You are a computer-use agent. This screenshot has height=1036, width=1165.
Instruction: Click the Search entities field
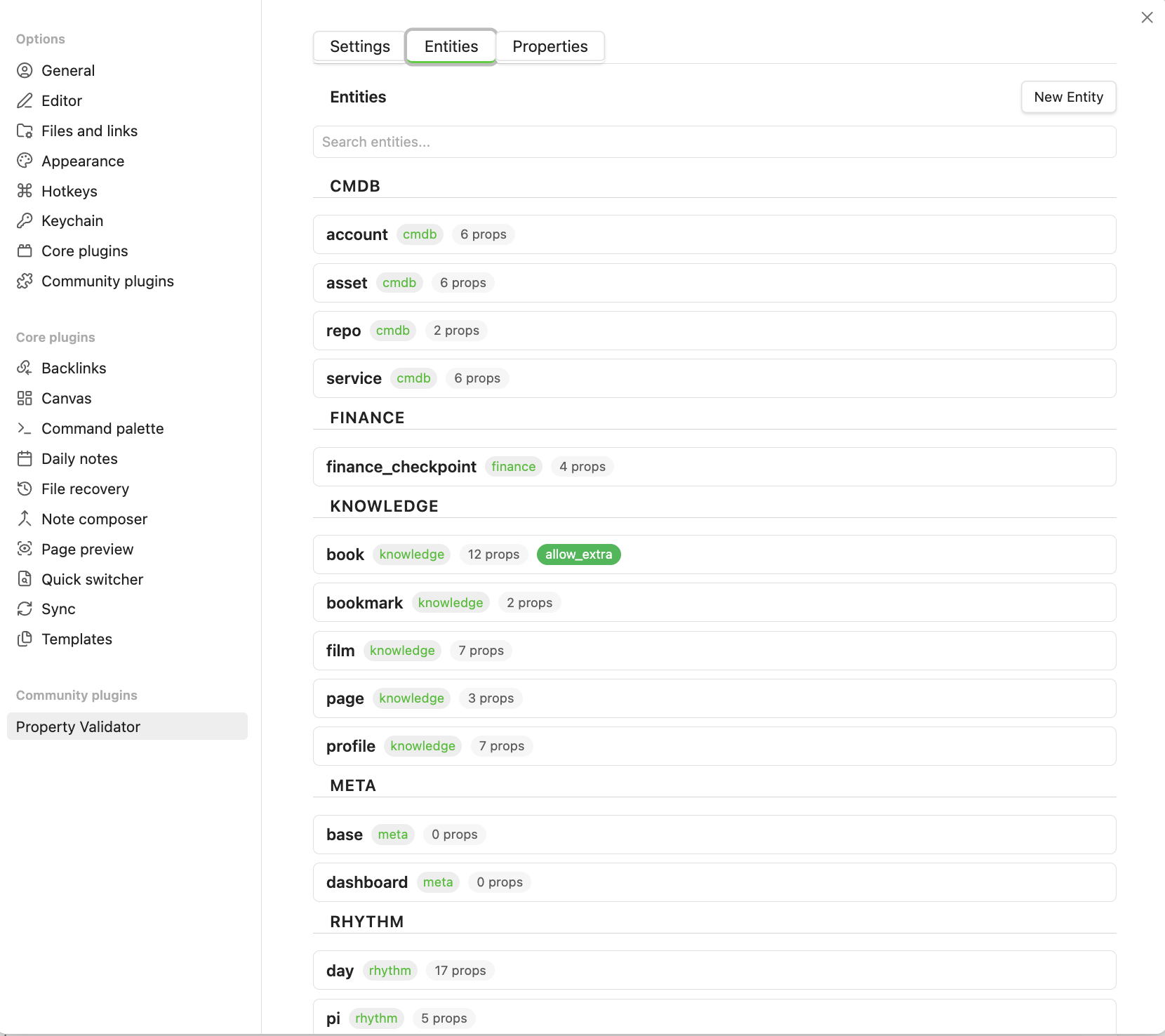click(714, 142)
